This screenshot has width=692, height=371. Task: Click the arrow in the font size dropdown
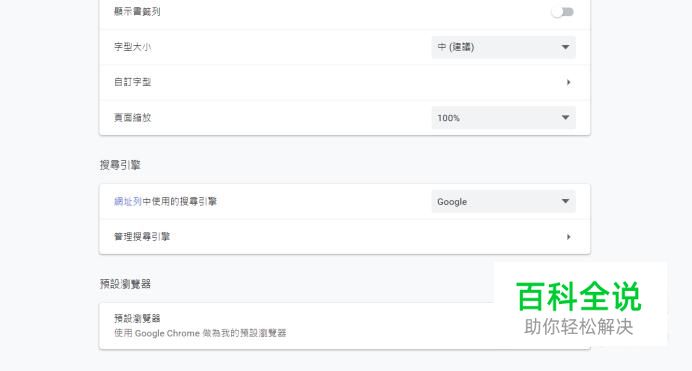[x=565, y=47]
